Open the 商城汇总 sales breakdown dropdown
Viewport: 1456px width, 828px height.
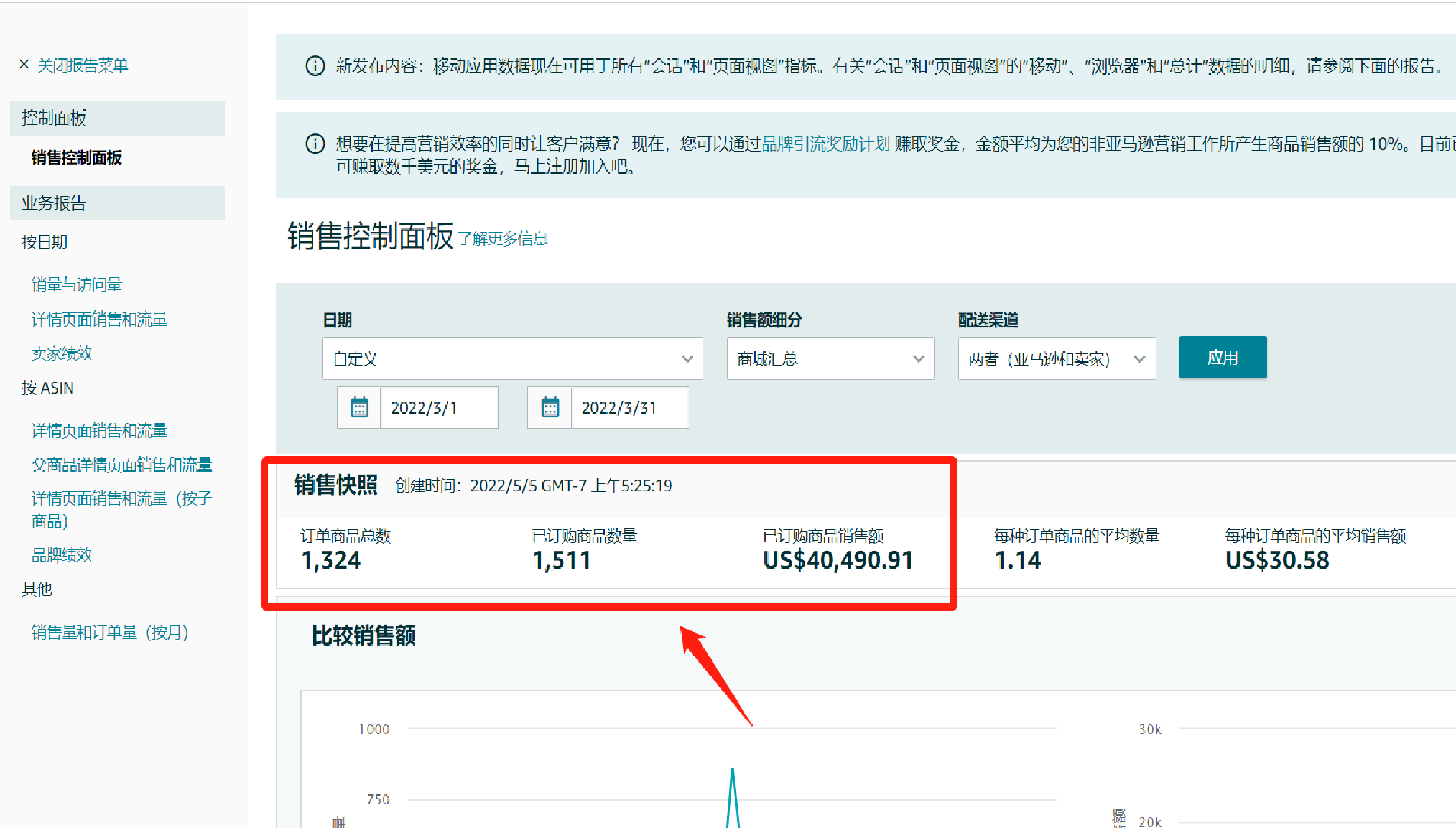click(x=830, y=359)
